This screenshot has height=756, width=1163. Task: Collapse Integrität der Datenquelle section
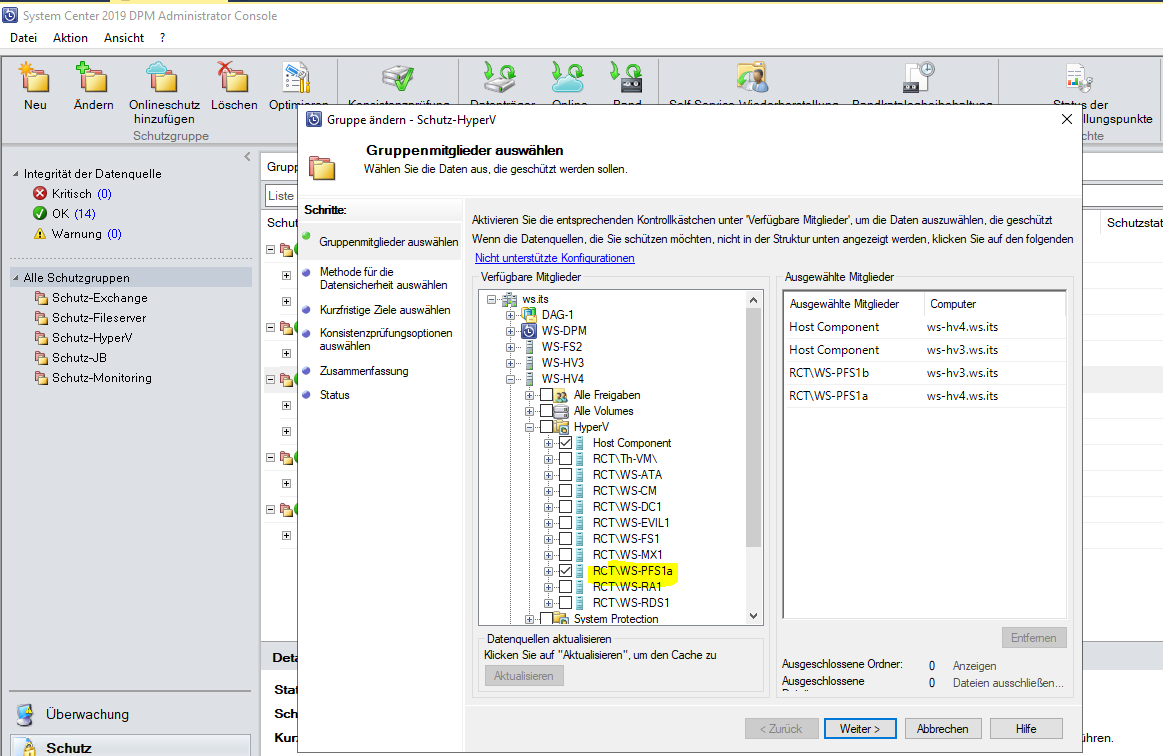tap(16, 174)
